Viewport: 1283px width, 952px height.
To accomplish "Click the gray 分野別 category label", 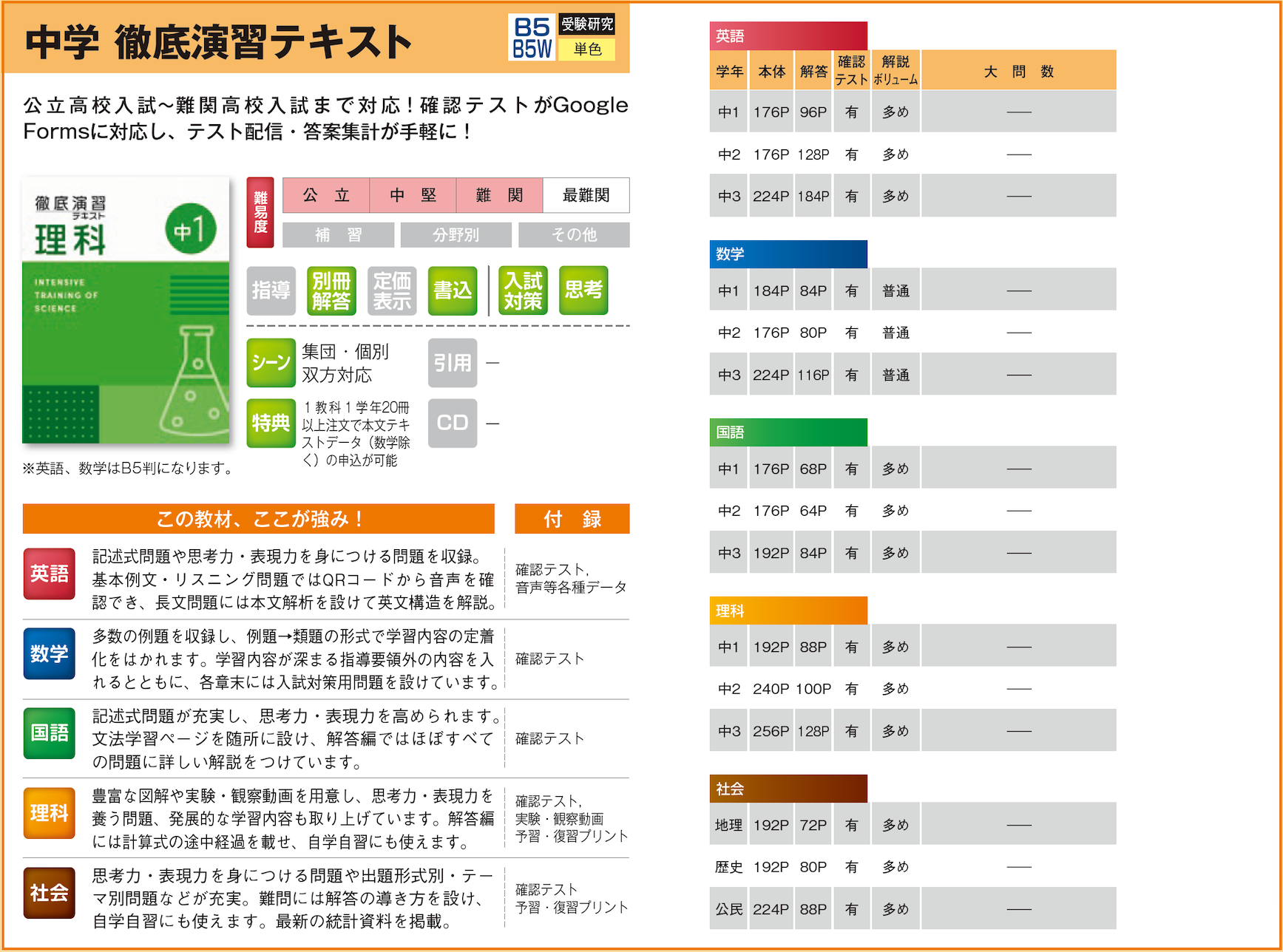I will (x=456, y=235).
